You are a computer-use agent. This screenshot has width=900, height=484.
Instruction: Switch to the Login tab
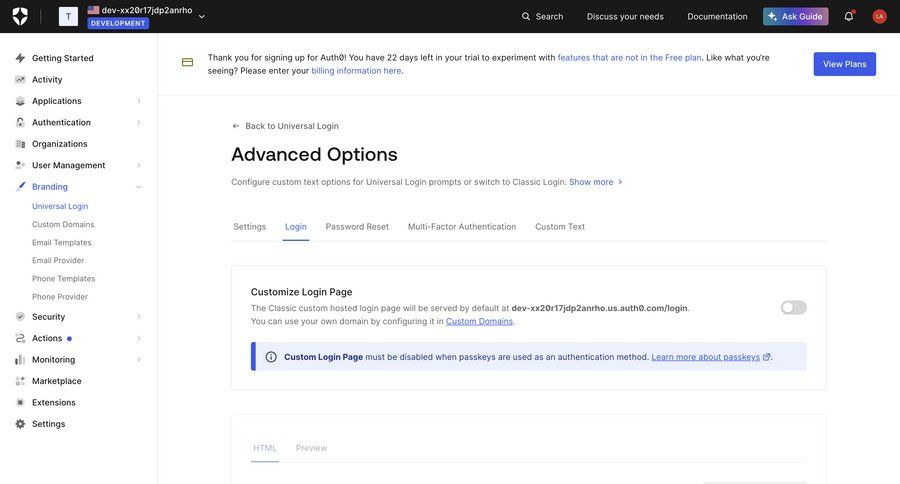tap(296, 227)
